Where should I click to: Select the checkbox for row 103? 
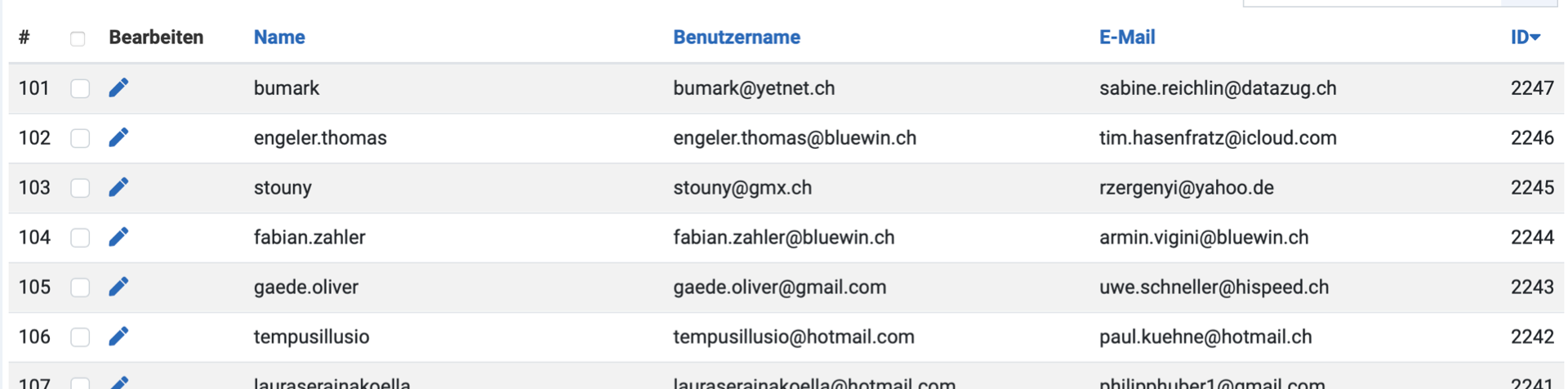click(x=80, y=188)
